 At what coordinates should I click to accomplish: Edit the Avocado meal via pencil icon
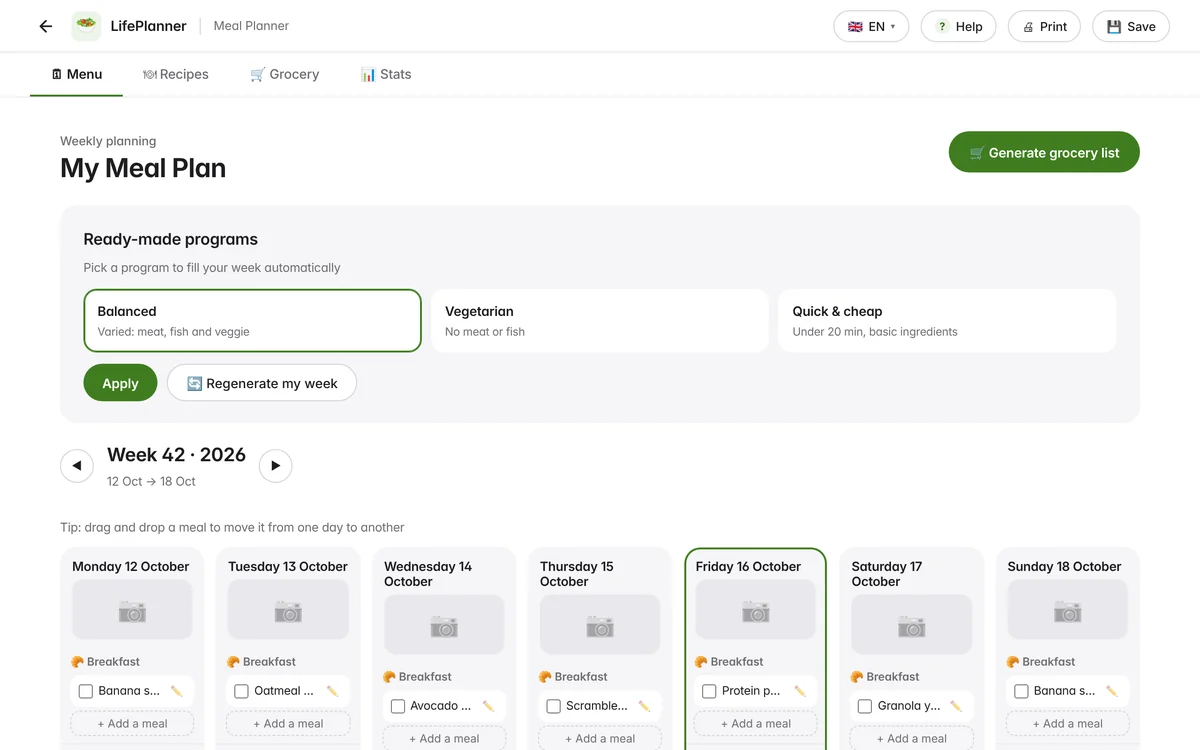[489, 706]
